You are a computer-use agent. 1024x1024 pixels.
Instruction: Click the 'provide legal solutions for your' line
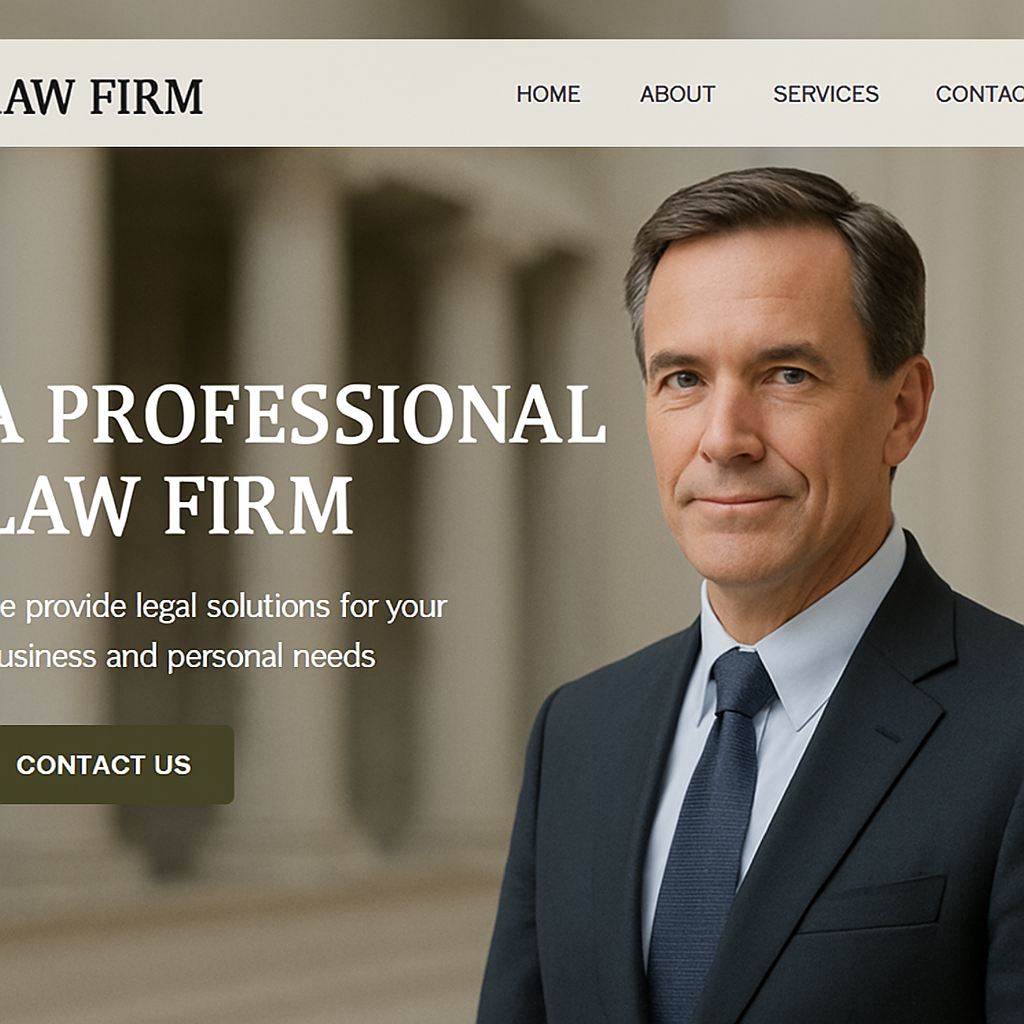point(235,607)
